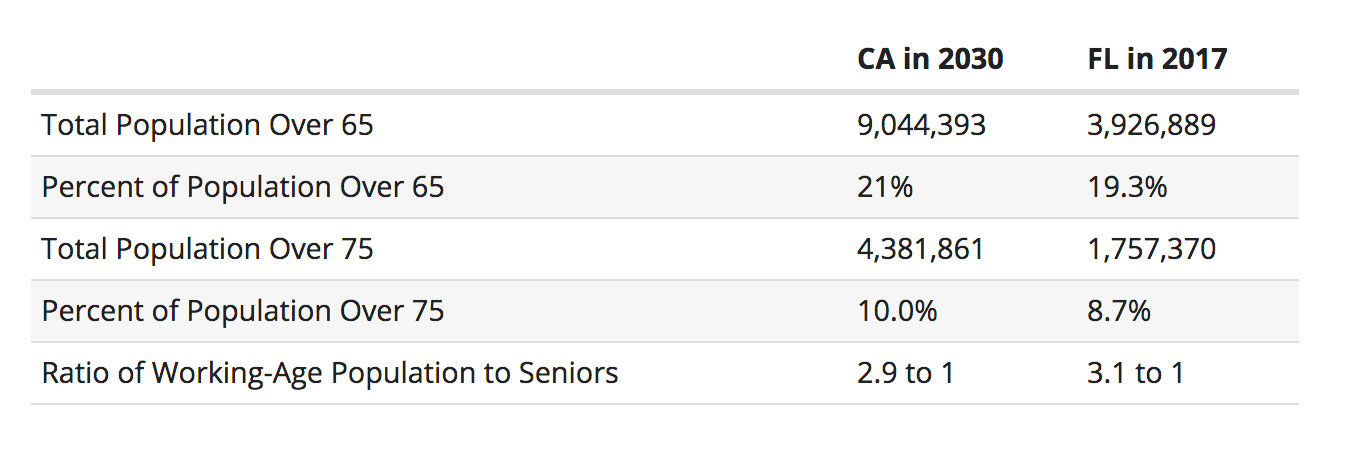This screenshot has height=455, width=1356.
Task: Click the "Percent of Population Over 75" label
Action: tap(243, 311)
